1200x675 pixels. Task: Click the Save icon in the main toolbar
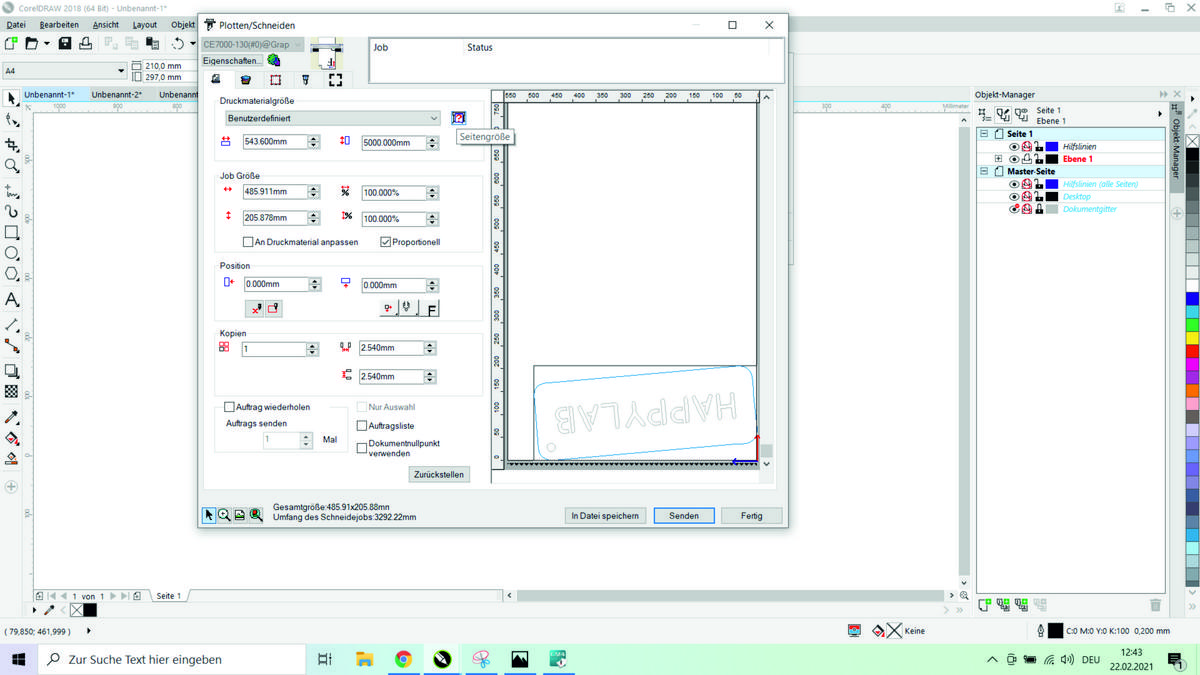coord(65,44)
